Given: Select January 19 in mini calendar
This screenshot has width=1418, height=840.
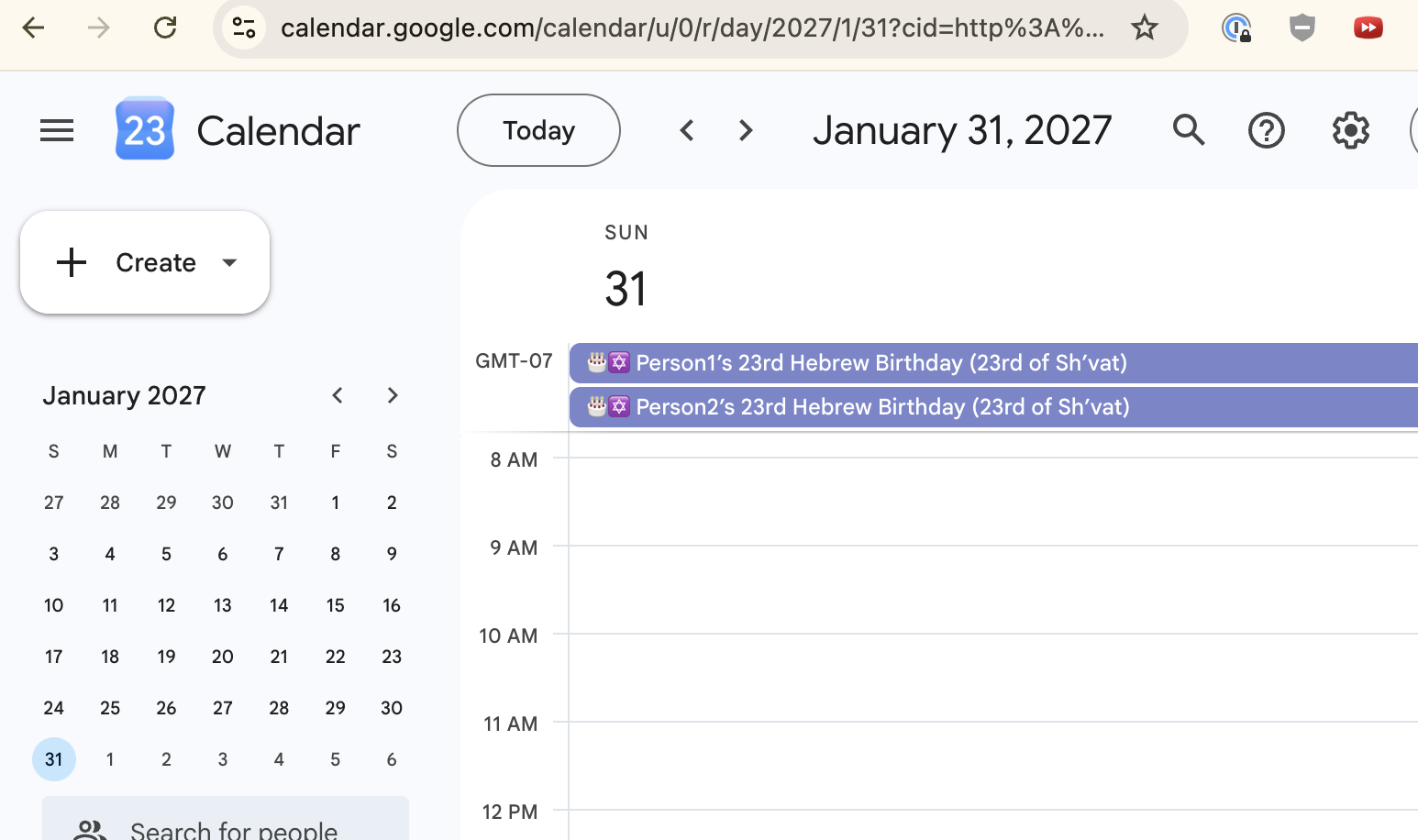Looking at the screenshot, I should tap(166, 657).
